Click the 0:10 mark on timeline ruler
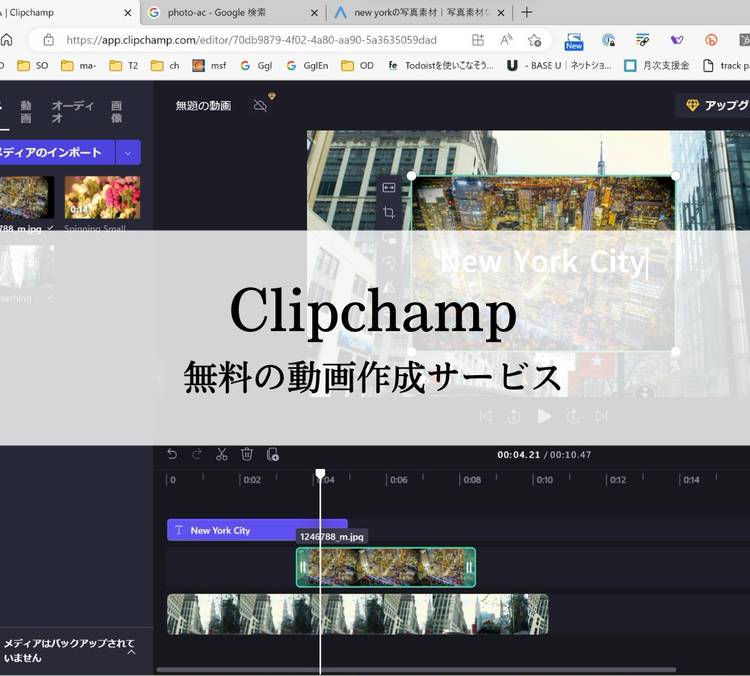The width and height of the screenshot is (750, 676). [544, 479]
